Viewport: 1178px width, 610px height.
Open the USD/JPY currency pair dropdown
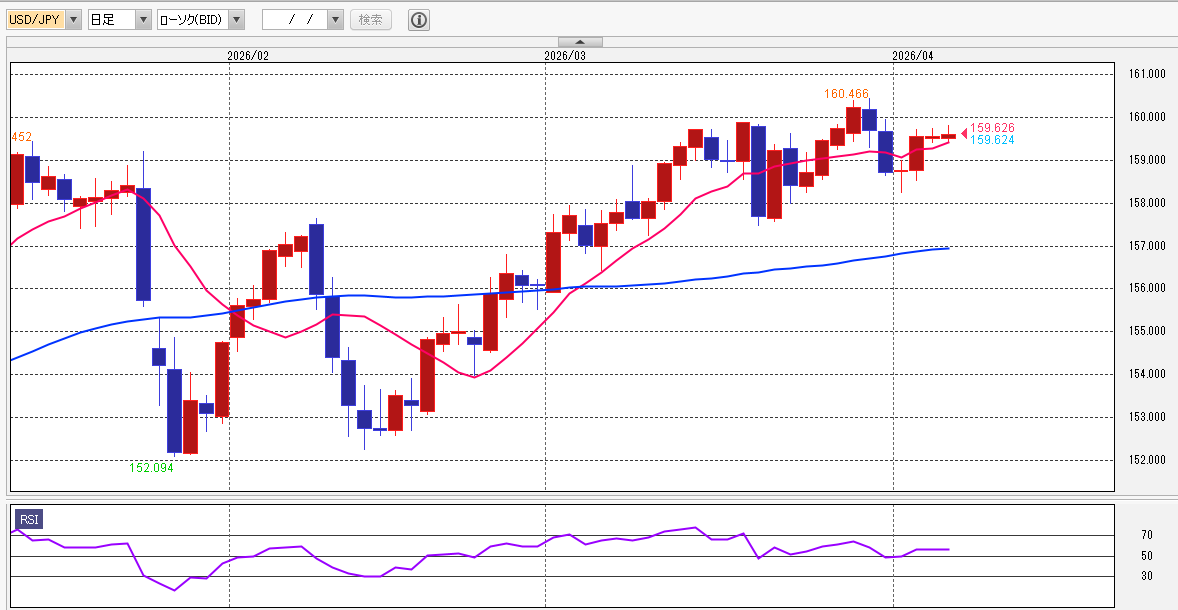click(x=74, y=20)
